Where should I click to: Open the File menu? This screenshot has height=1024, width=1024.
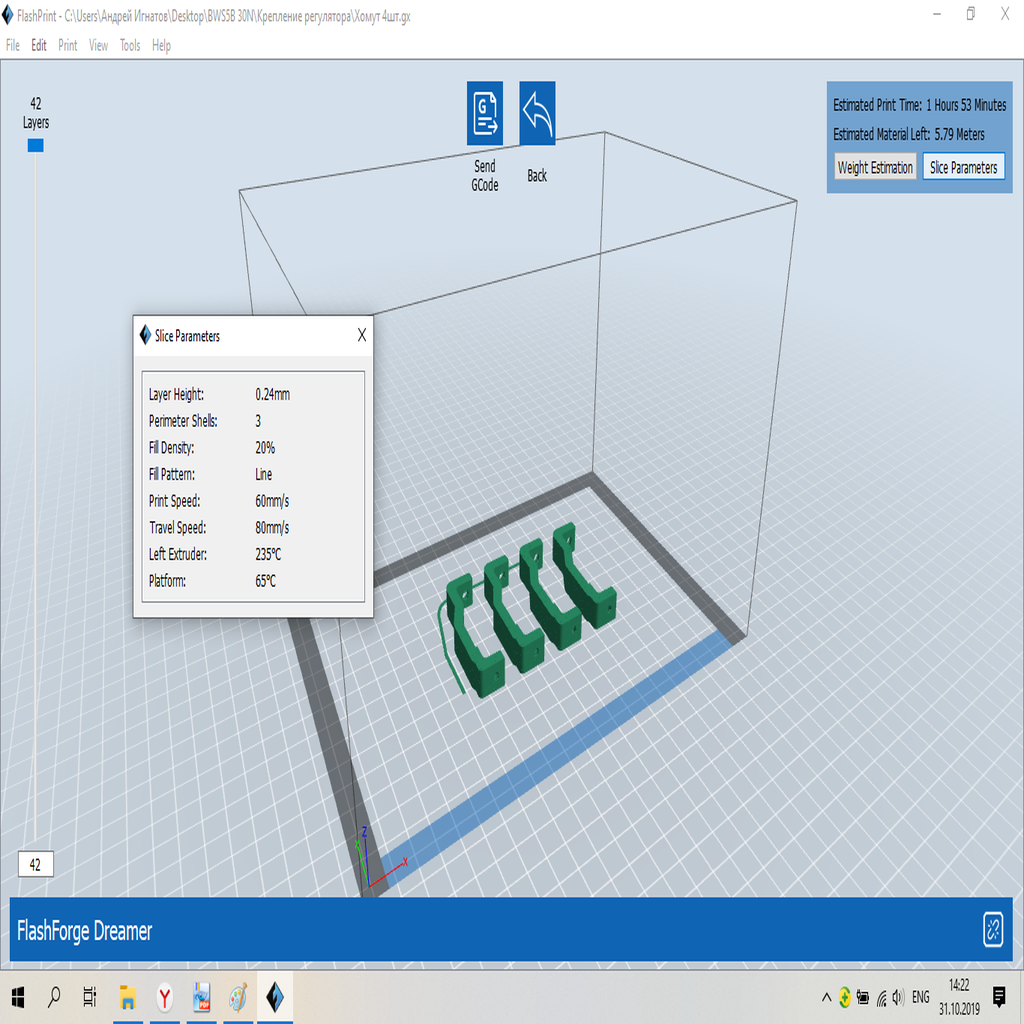(x=12, y=45)
